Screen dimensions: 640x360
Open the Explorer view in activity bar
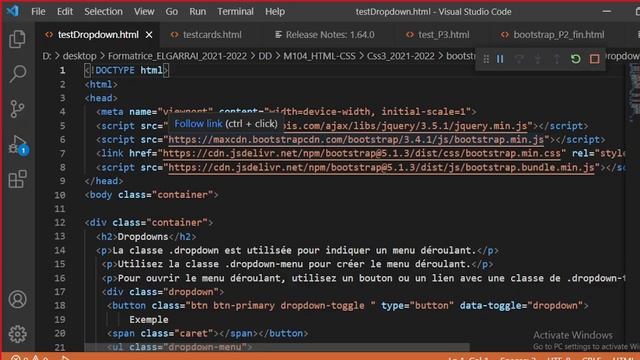point(18,39)
